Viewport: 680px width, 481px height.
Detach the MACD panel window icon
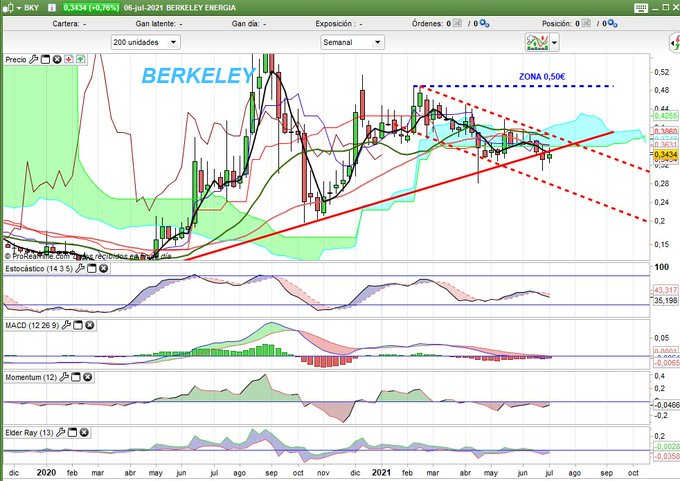[x=78, y=325]
